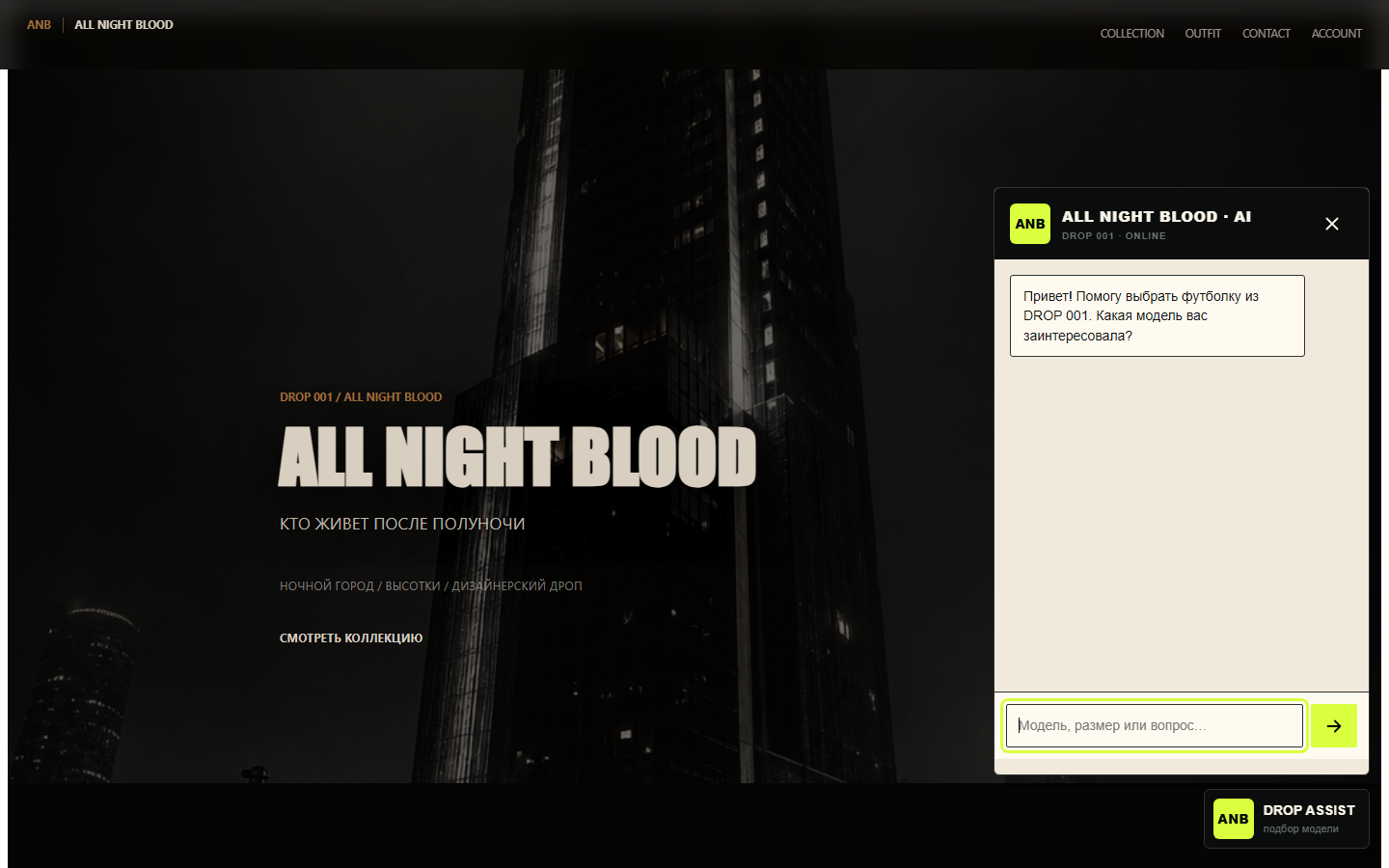Open the ACCOUNT page
1389x868 pixels.
pyautogui.click(x=1336, y=34)
